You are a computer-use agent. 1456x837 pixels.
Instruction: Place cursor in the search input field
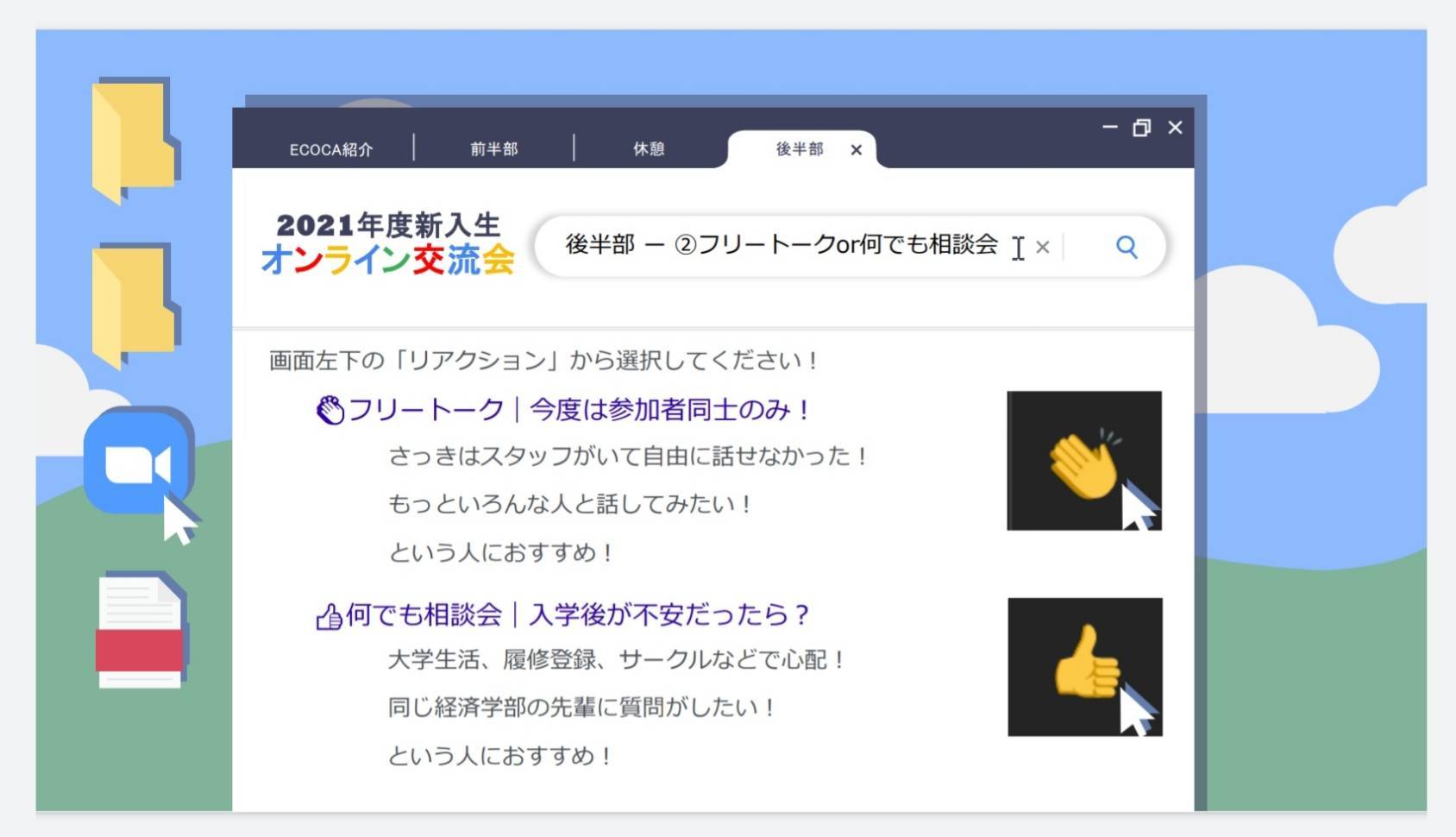click(776, 248)
